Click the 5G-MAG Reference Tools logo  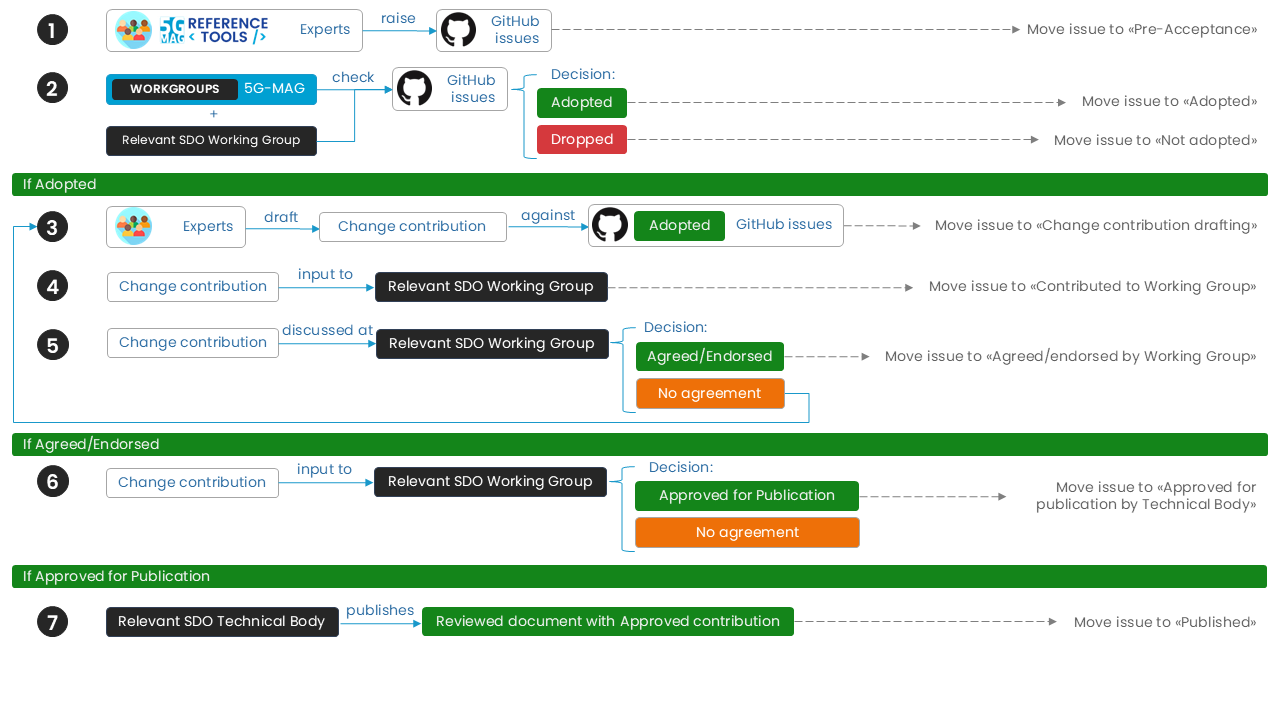click(214, 30)
